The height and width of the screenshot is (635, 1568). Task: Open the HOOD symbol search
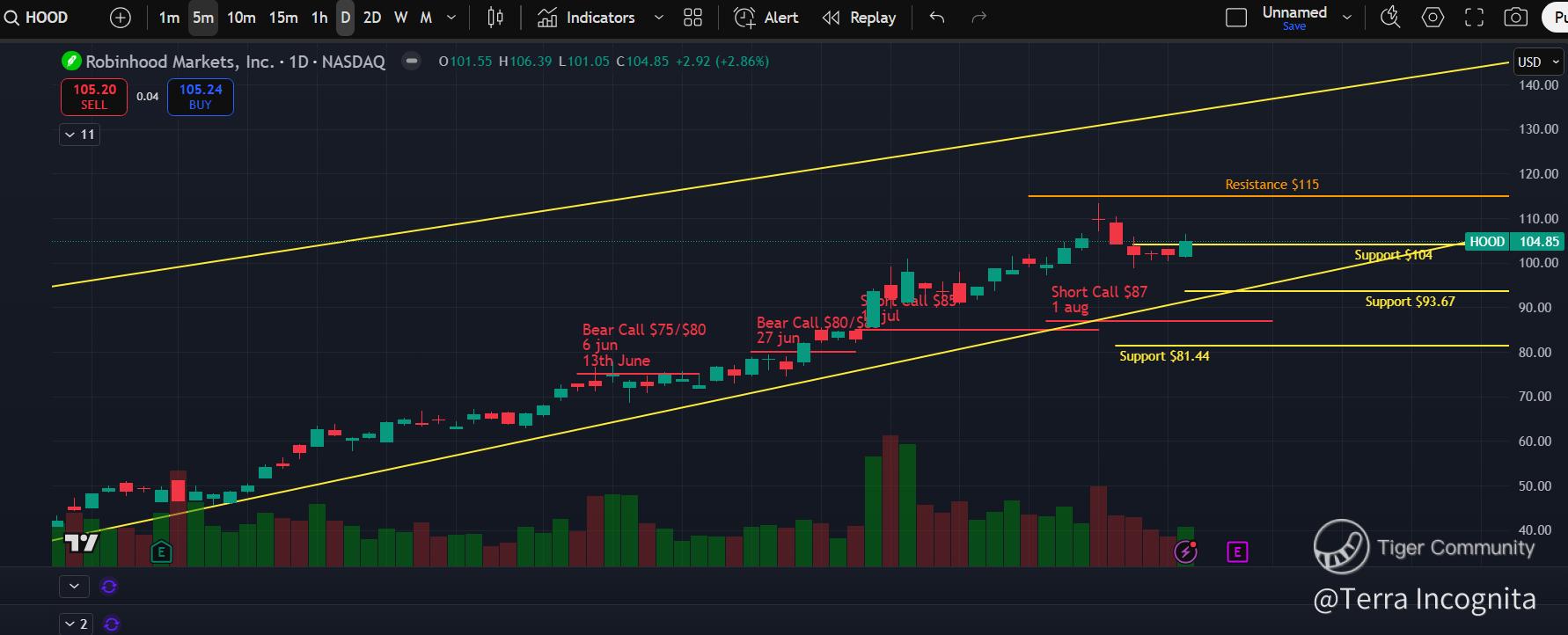click(36, 18)
